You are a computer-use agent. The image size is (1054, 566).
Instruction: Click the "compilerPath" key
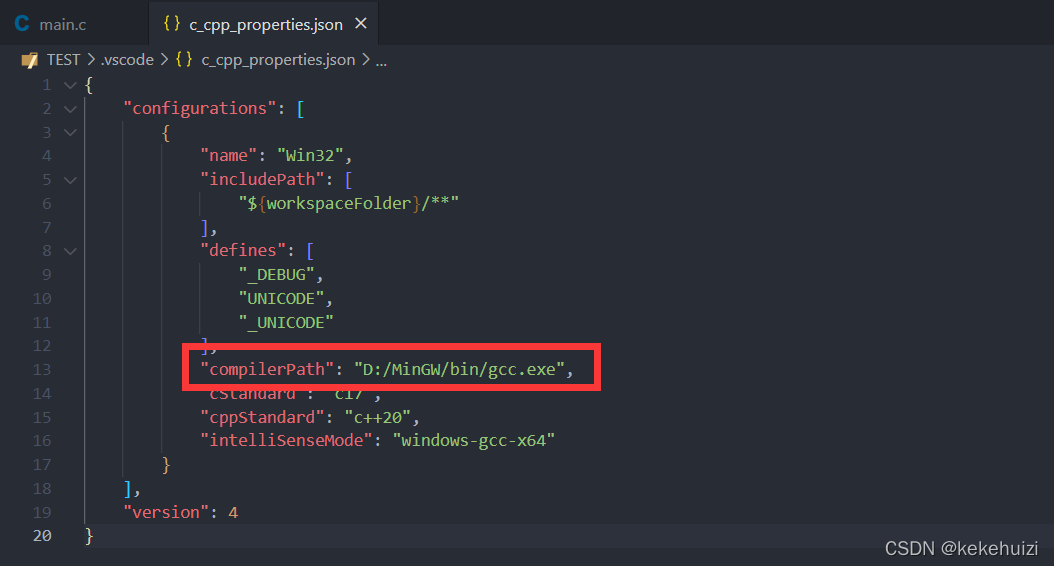point(267,369)
